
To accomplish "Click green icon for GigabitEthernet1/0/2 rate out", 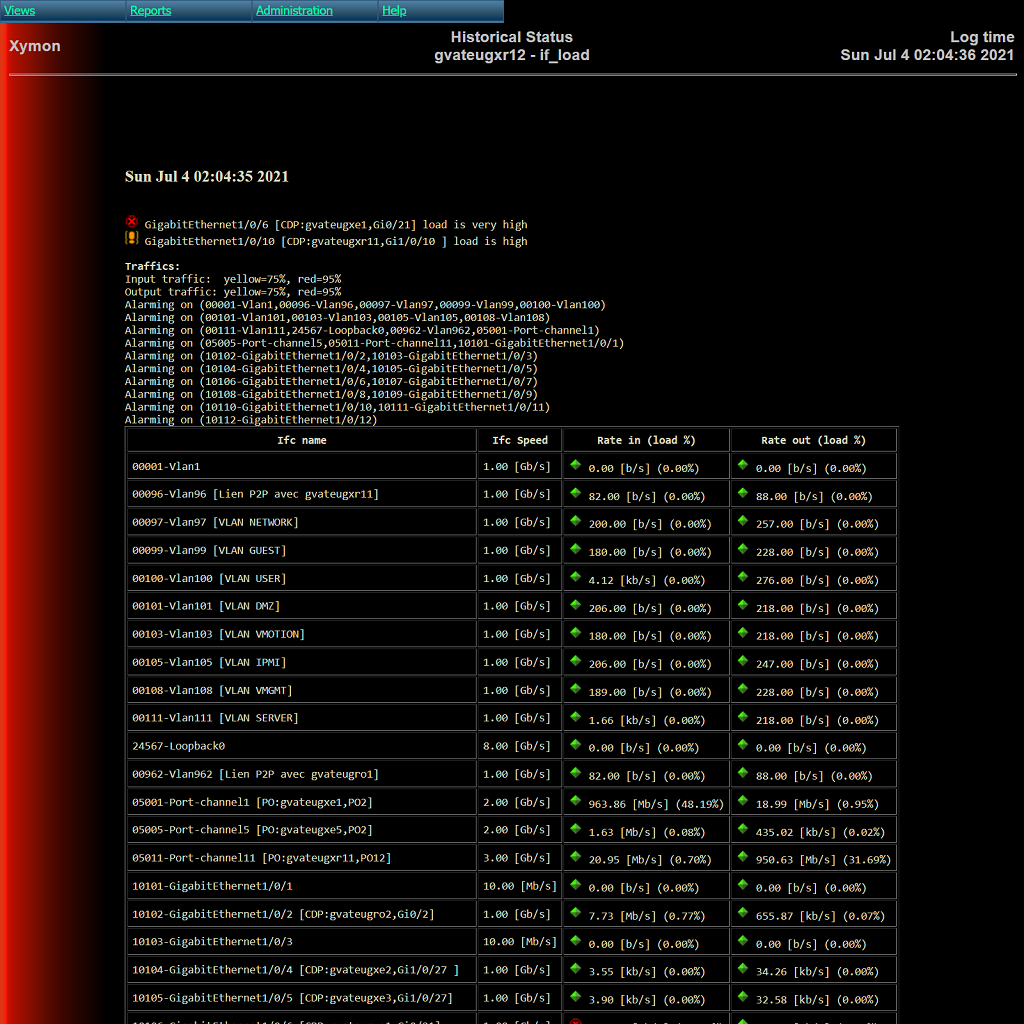I will tap(743, 912).
